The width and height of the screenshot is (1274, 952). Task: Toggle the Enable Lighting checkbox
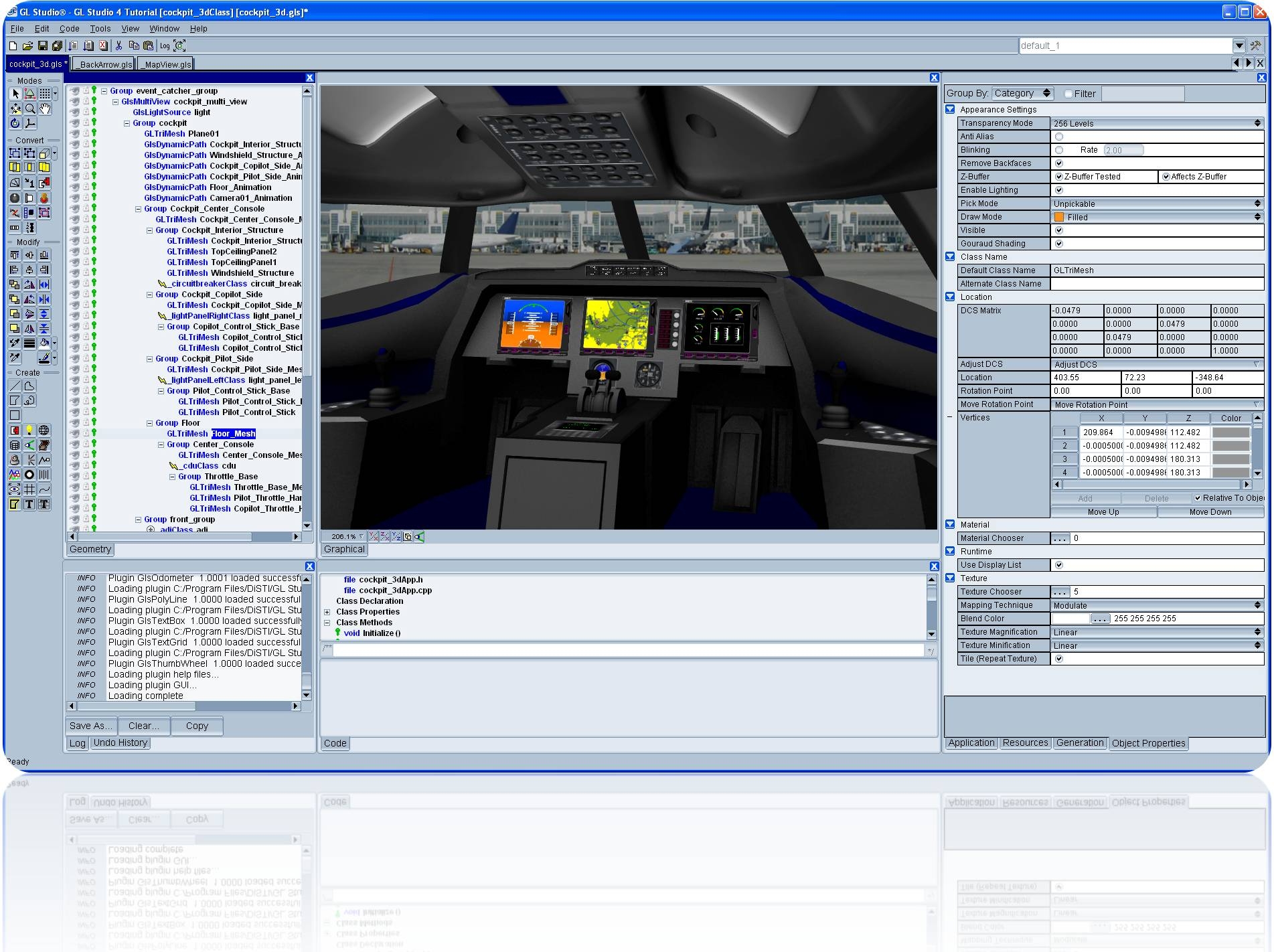click(x=1059, y=190)
